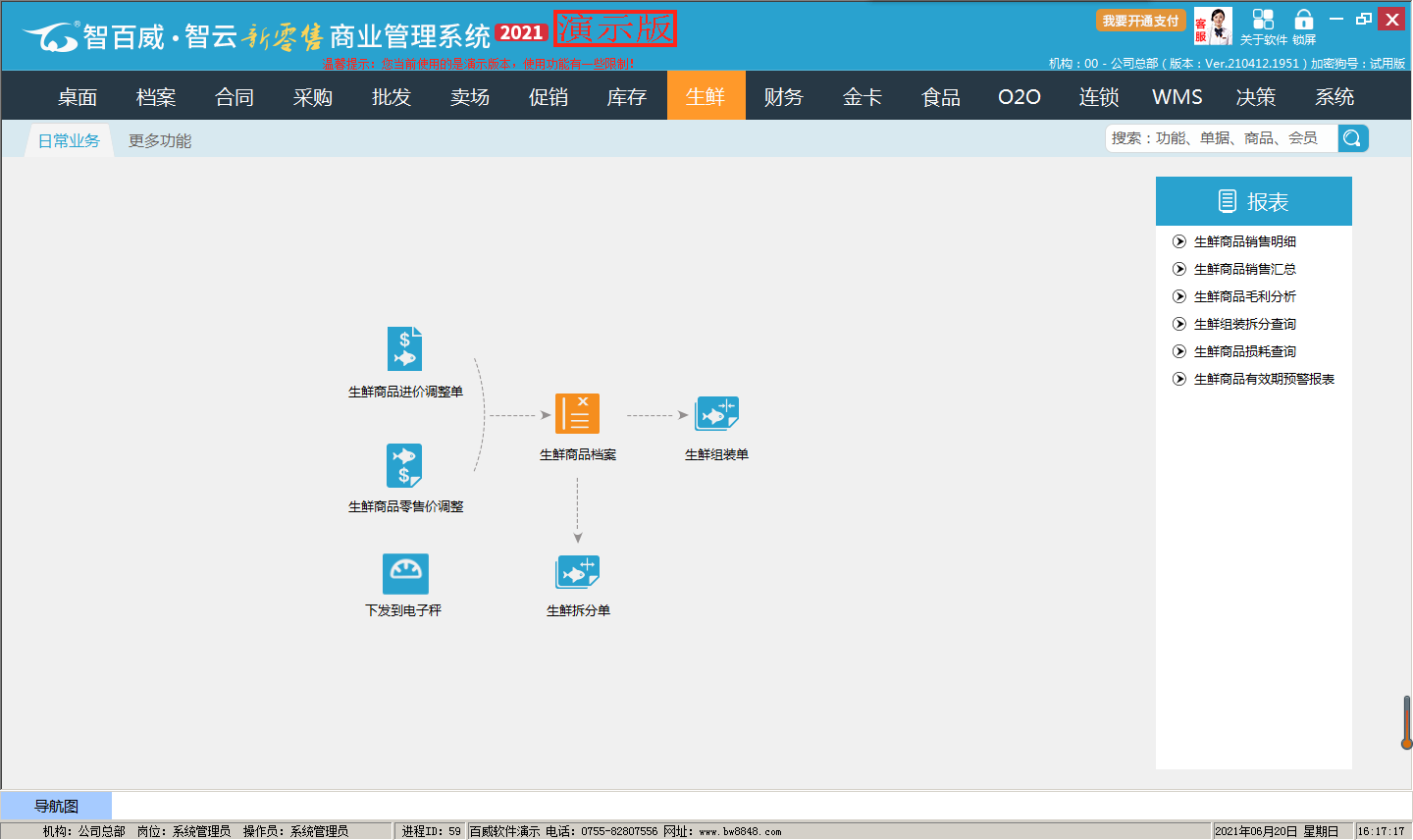The height and width of the screenshot is (840, 1413).
Task: Switch to the 更多功能 tab
Action: click(x=160, y=141)
